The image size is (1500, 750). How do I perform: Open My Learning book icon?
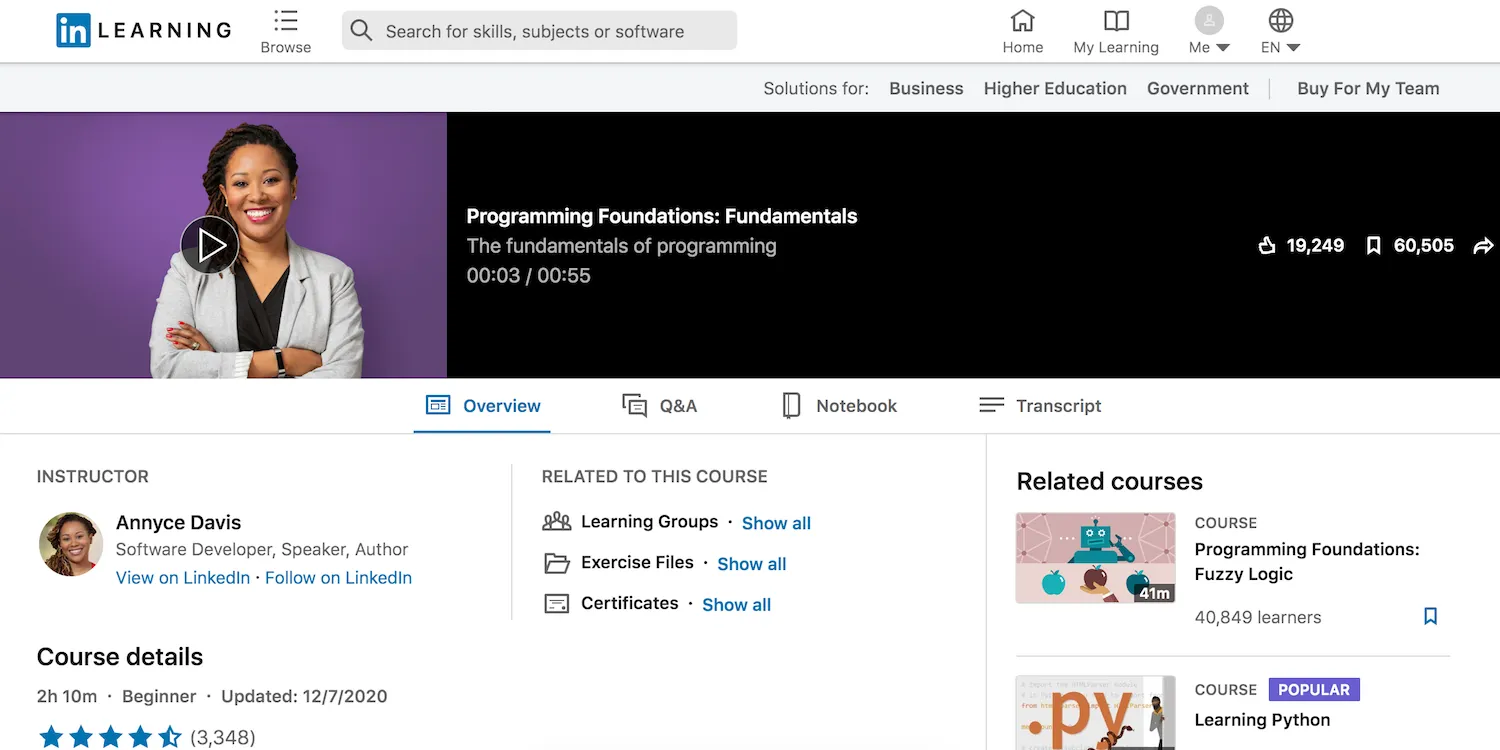click(x=1116, y=21)
